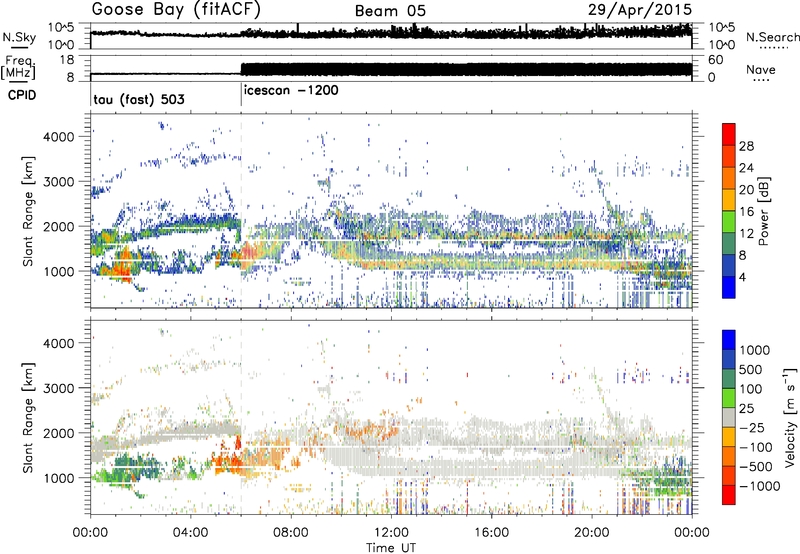
Task: Click the '60' Nave axis tick value
Action: pos(715,60)
